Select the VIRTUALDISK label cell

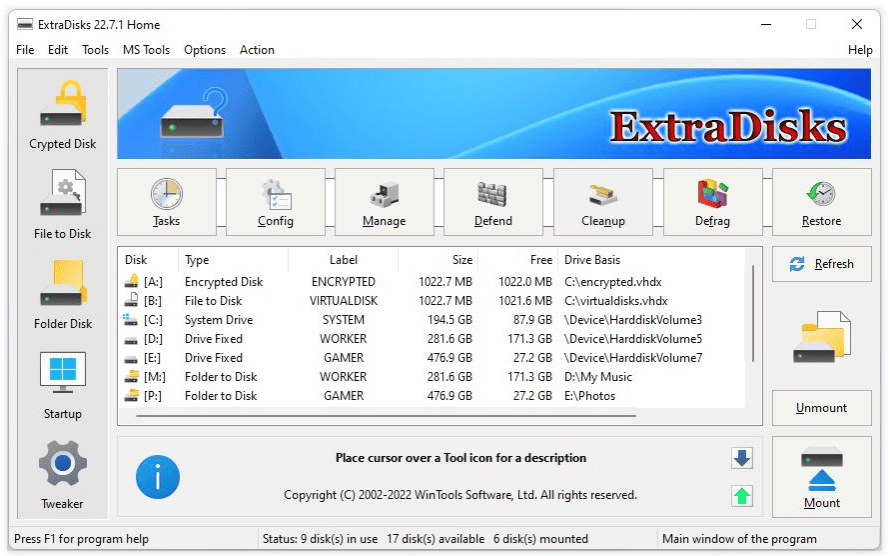(x=343, y=301)
